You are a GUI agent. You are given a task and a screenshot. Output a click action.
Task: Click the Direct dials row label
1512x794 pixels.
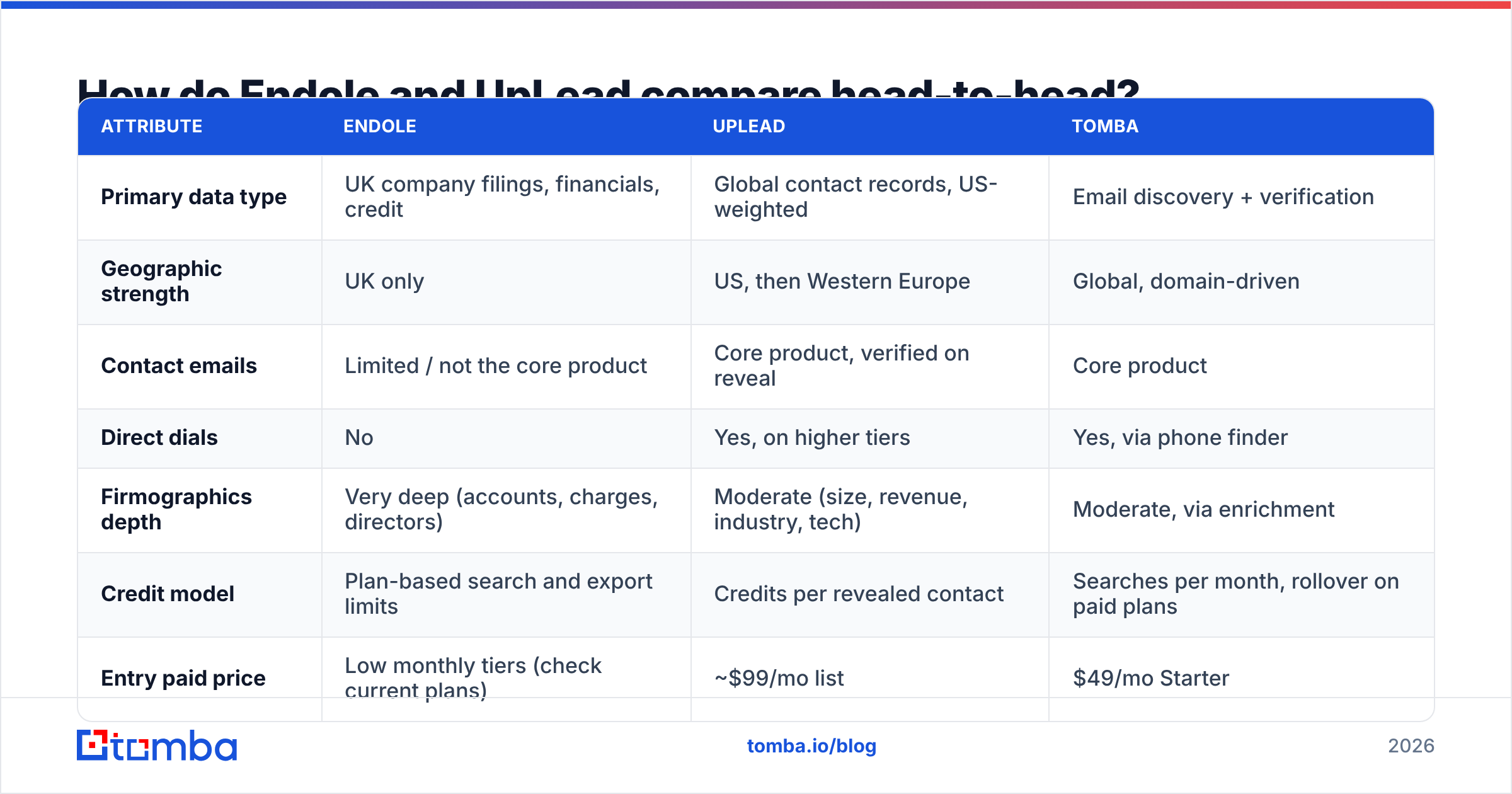click(x=159, y=437)
